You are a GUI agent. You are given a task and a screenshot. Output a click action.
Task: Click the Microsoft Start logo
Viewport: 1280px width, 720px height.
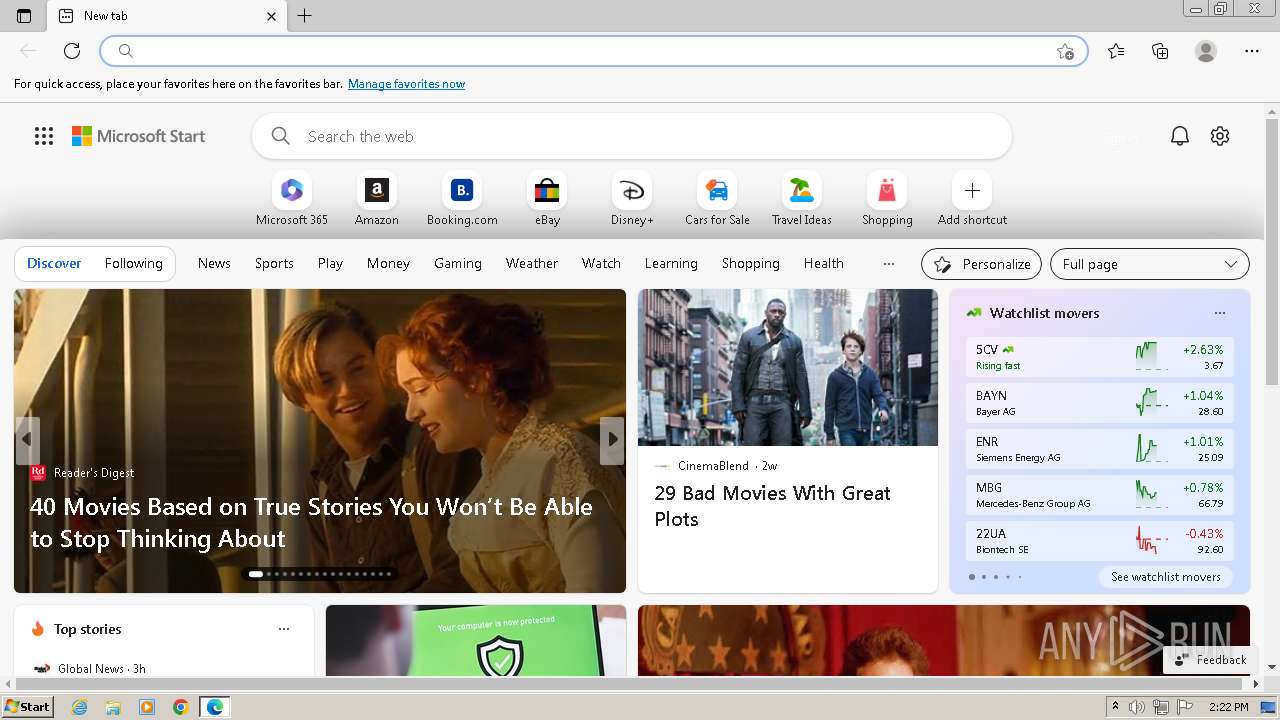[138, 136]
